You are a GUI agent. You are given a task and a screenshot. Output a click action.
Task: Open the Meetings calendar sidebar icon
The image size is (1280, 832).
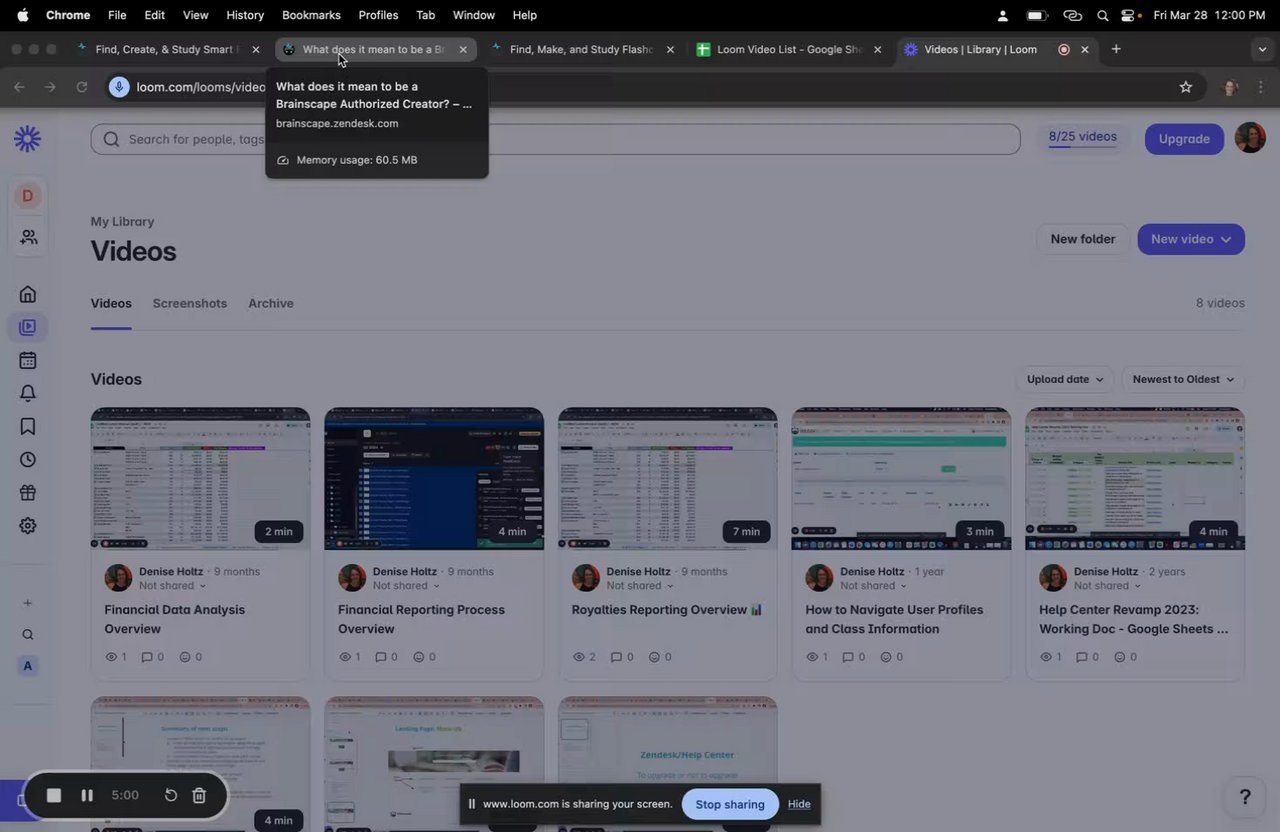coord(28,360)
